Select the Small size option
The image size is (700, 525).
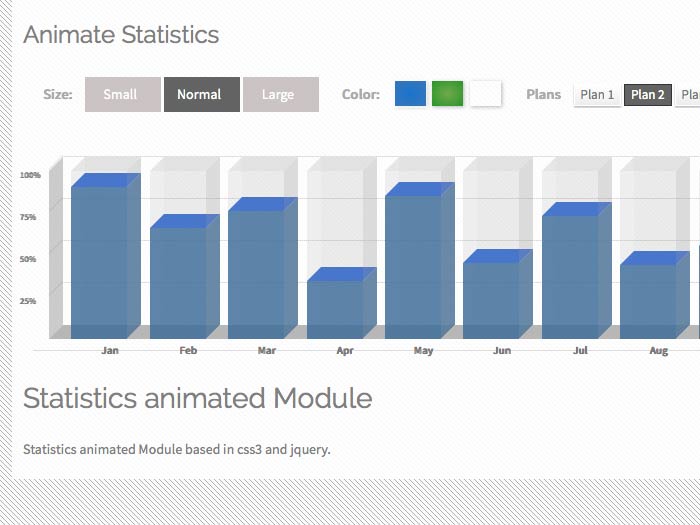click(x=122, y=95)
